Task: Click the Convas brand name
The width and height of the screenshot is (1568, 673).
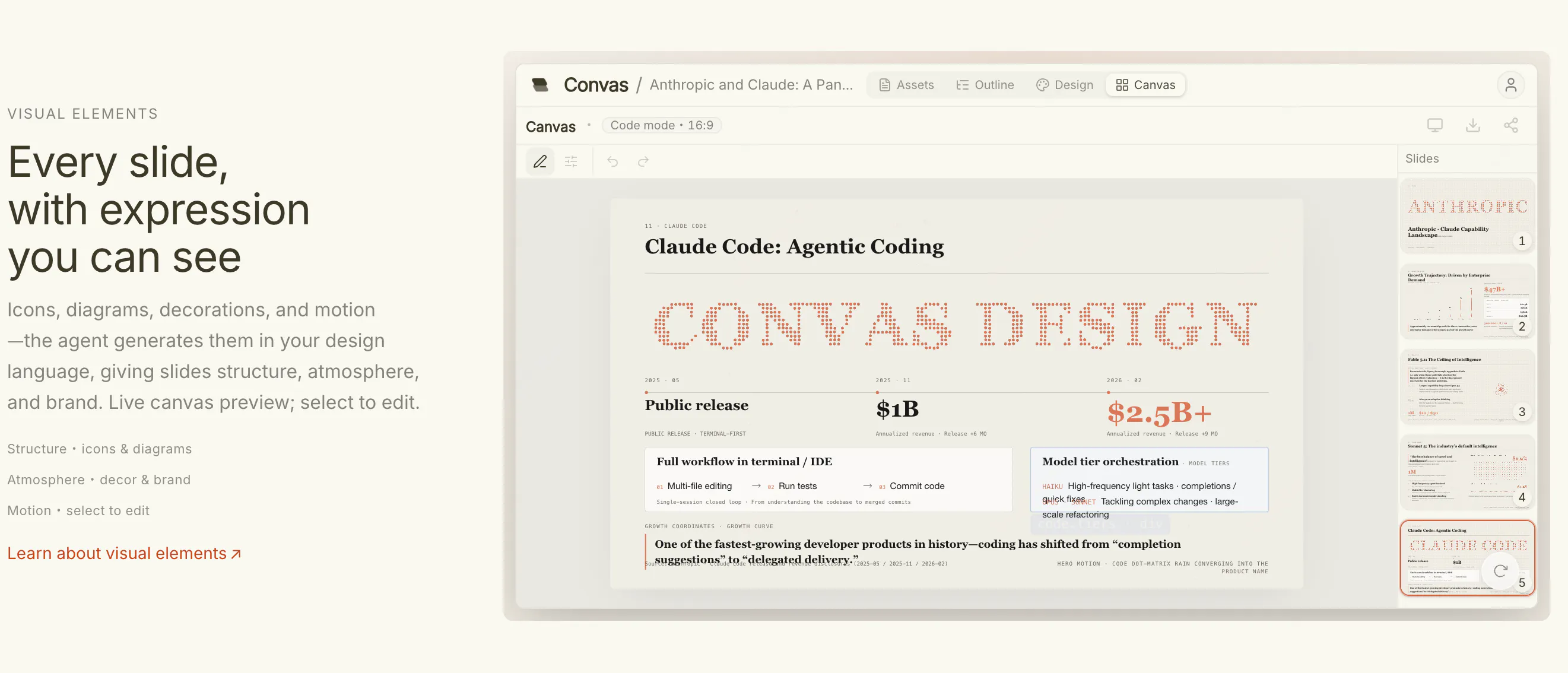Action: click(x=595, y=85)
